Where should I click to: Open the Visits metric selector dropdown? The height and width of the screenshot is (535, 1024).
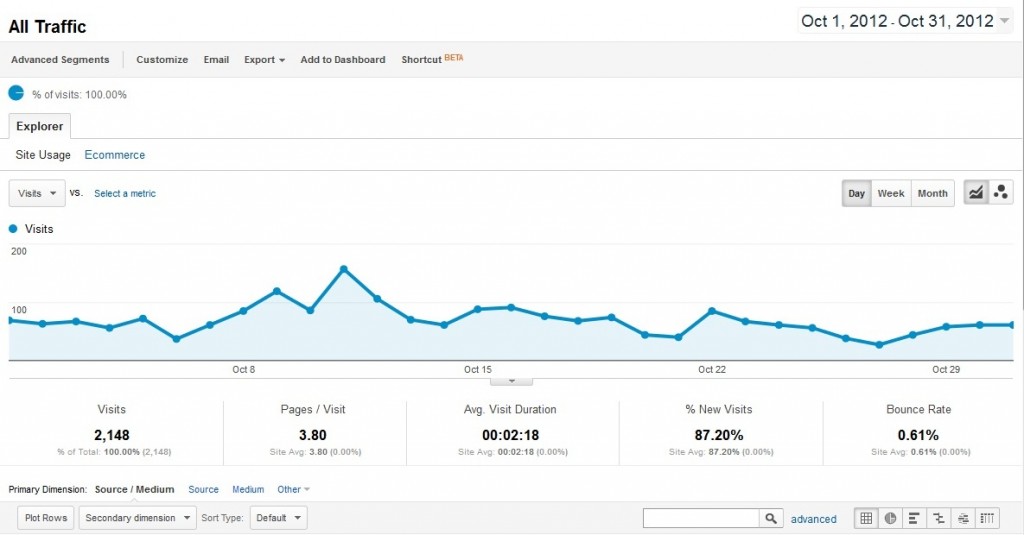pyautogui.click(x=37, y=193)
